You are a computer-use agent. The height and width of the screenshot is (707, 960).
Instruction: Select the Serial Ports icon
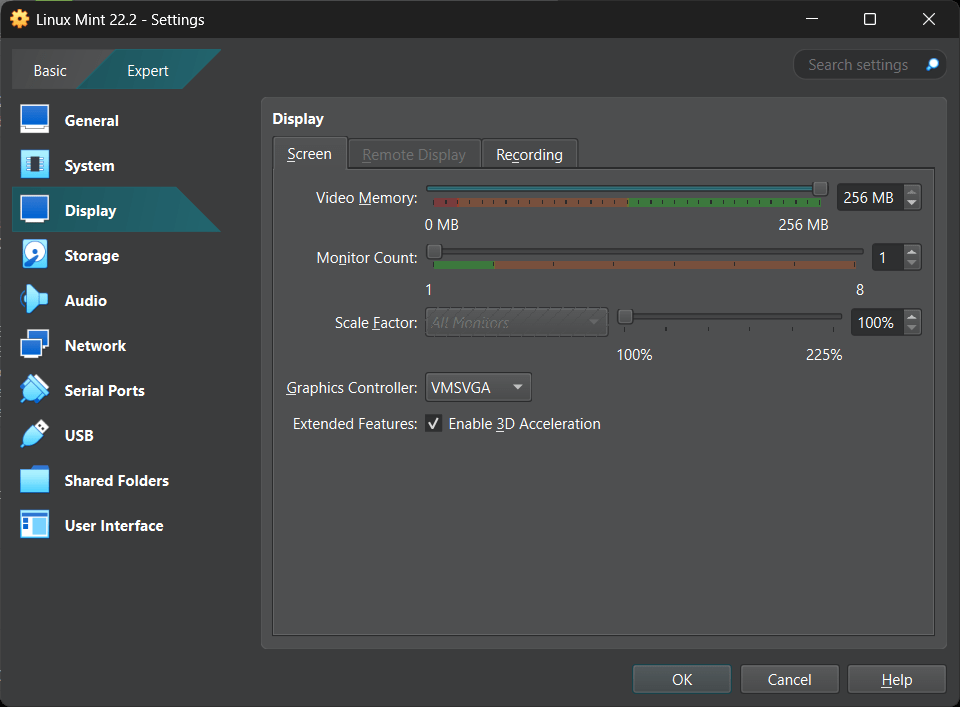click(x=35, y=390)
